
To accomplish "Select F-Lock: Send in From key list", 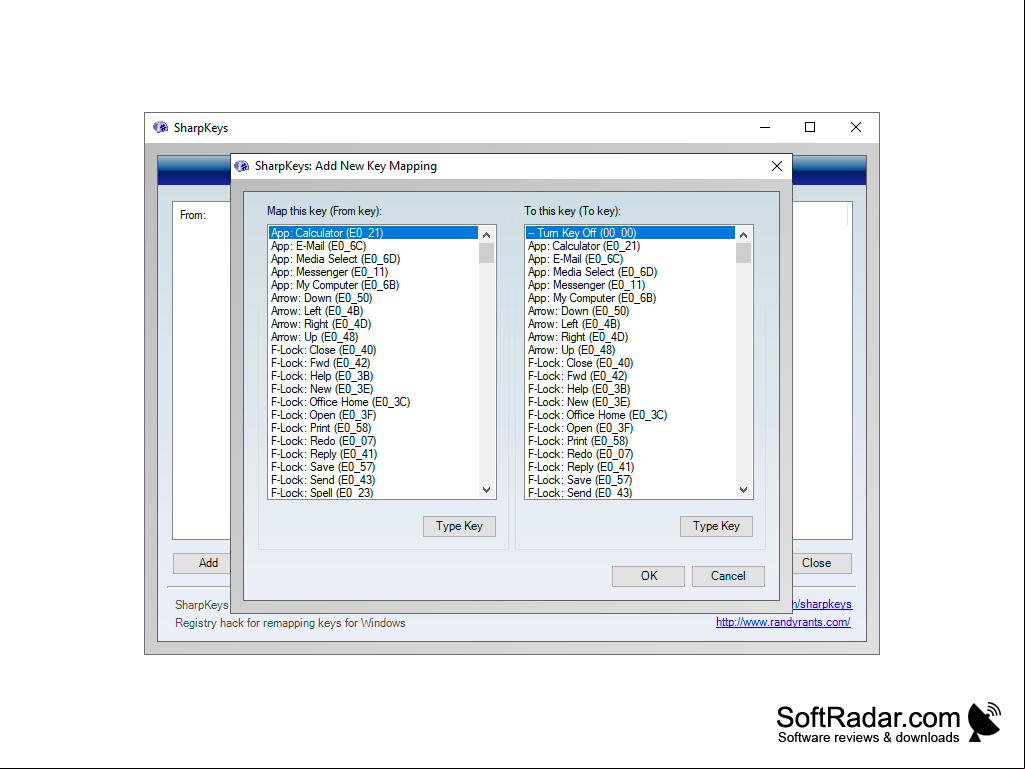I will [373, 480].
